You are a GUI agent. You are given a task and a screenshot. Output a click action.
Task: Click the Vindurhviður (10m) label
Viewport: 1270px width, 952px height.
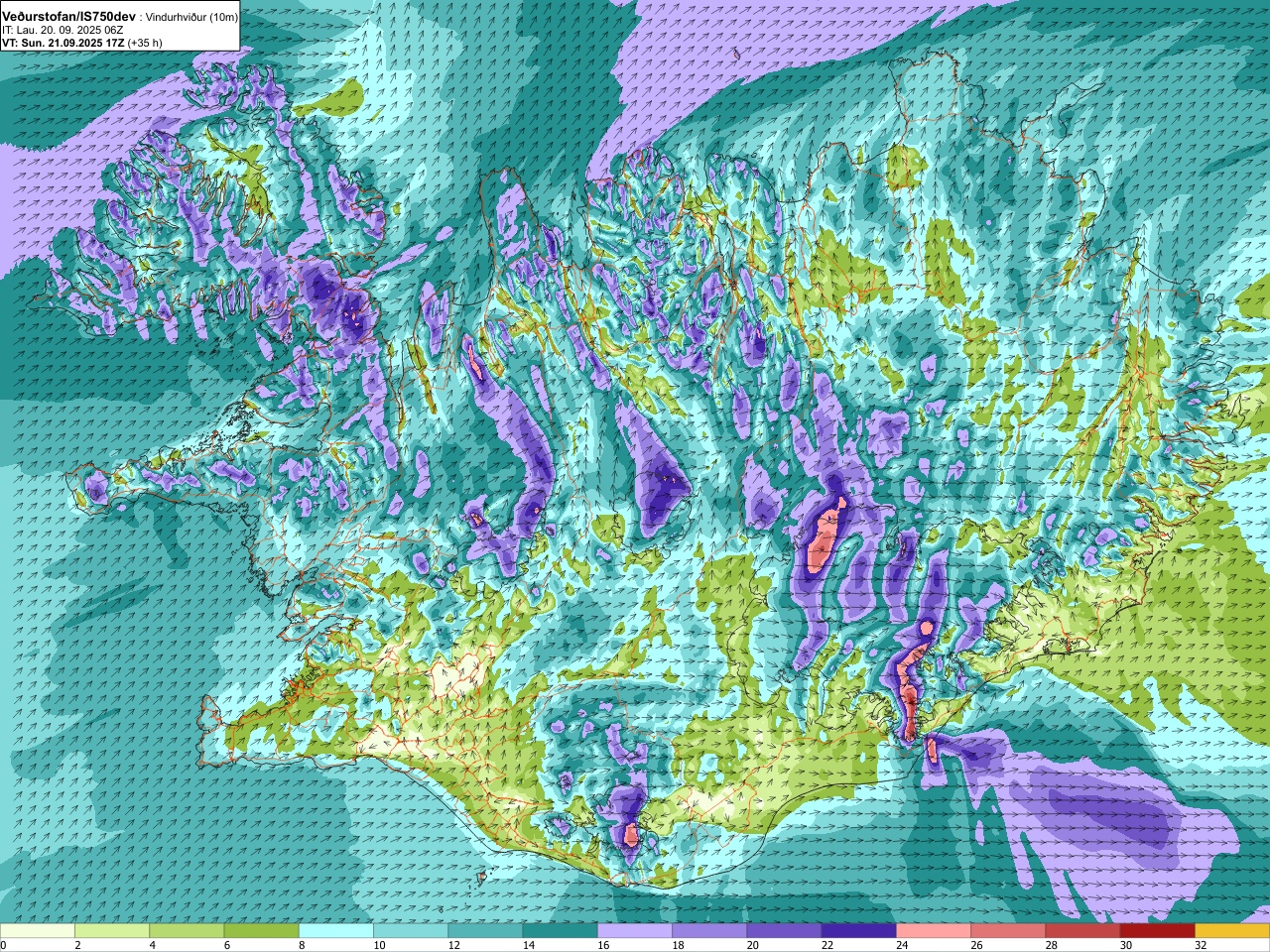(191, 18)
